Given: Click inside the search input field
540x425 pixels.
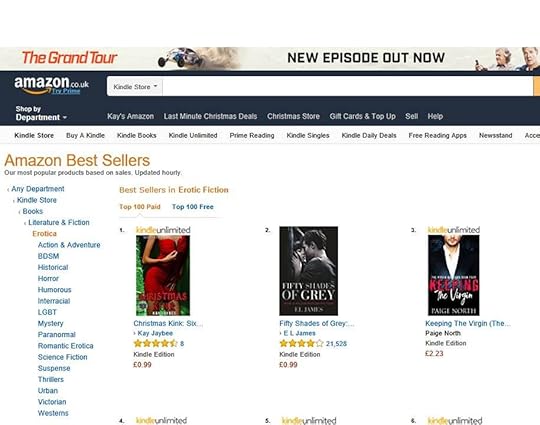Looking at the screenshot, I should click(347, 86).
